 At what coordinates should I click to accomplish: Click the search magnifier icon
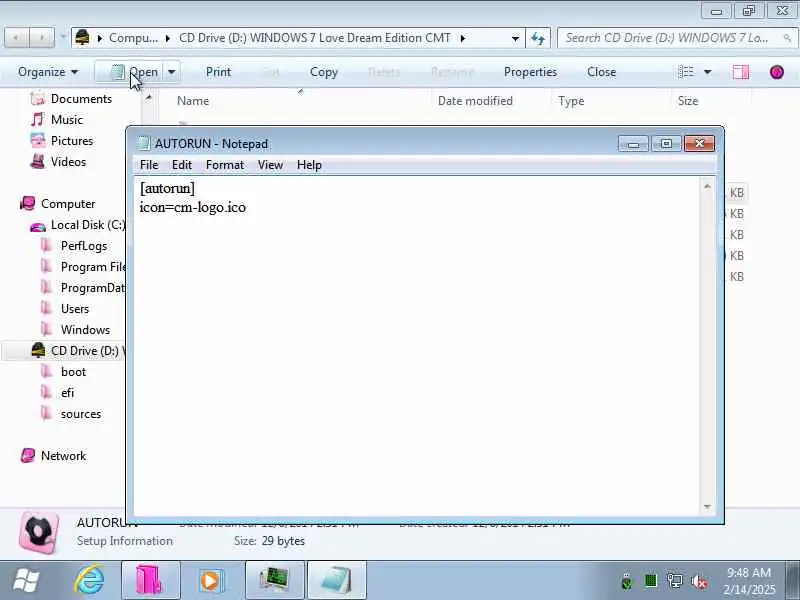(787, 38)
